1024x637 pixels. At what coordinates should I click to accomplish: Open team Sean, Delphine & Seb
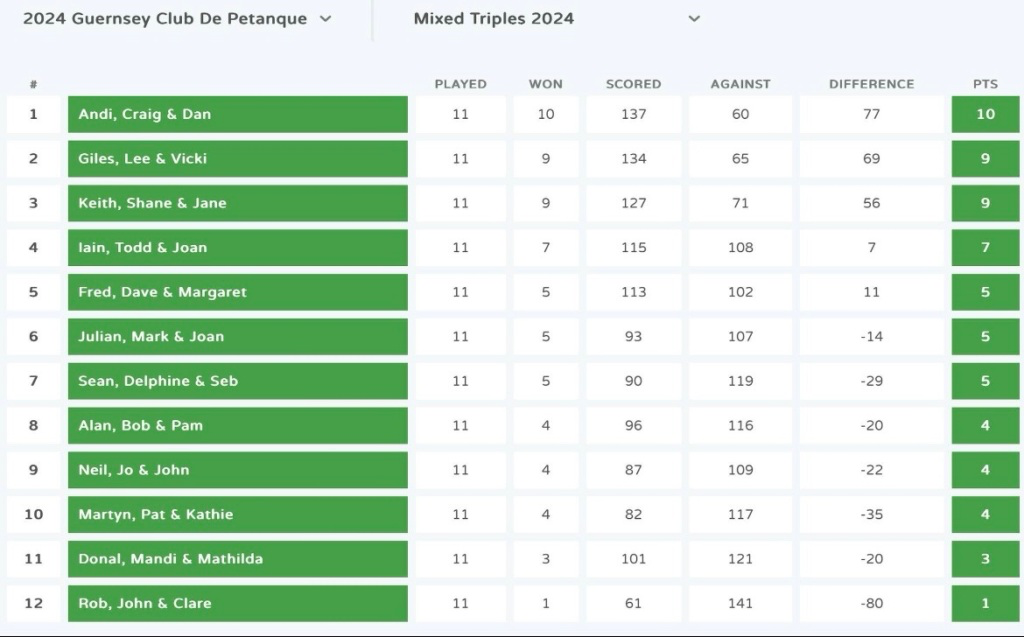pyautogui.click(x=237, y=381)
